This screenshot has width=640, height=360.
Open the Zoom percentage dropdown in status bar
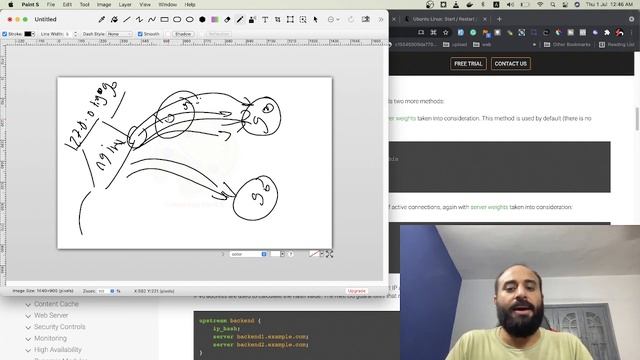[x=106, y=291]
